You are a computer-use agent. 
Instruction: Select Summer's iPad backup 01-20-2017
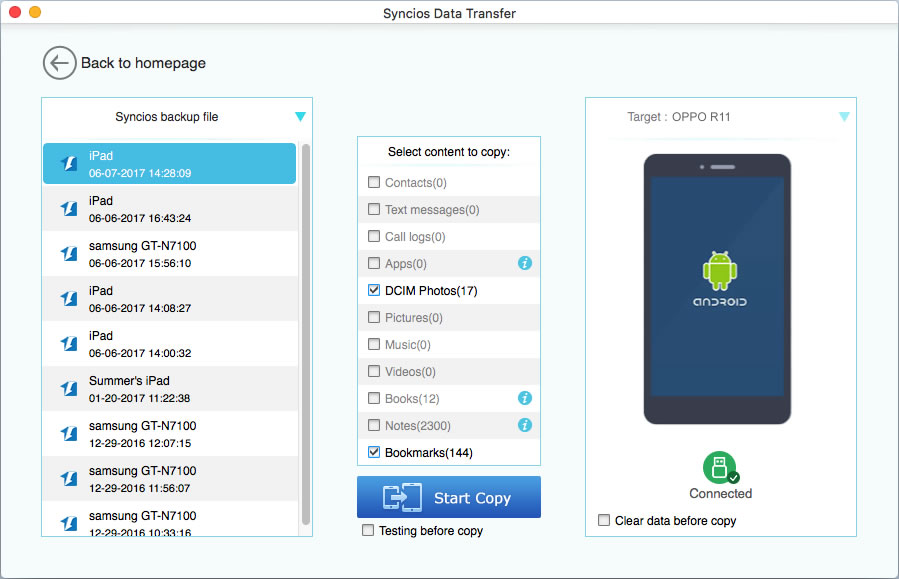coord(170,389)
